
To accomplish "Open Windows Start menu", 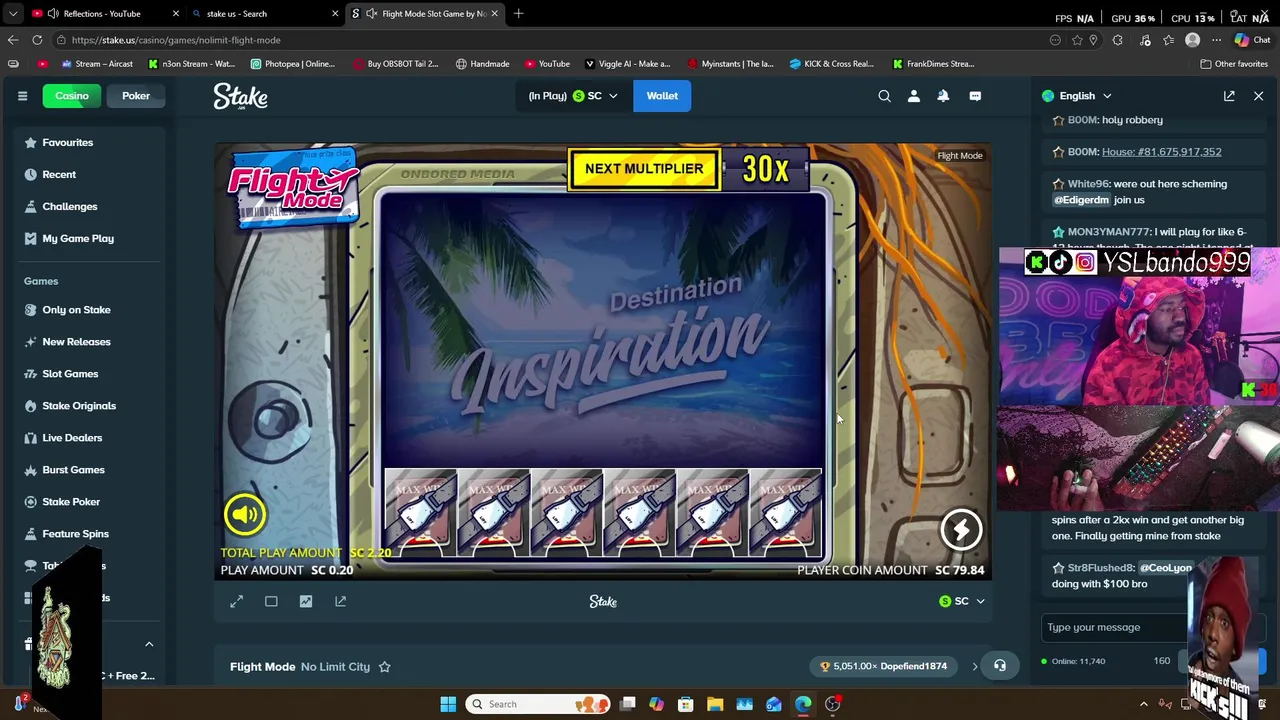I will [448, 704].
